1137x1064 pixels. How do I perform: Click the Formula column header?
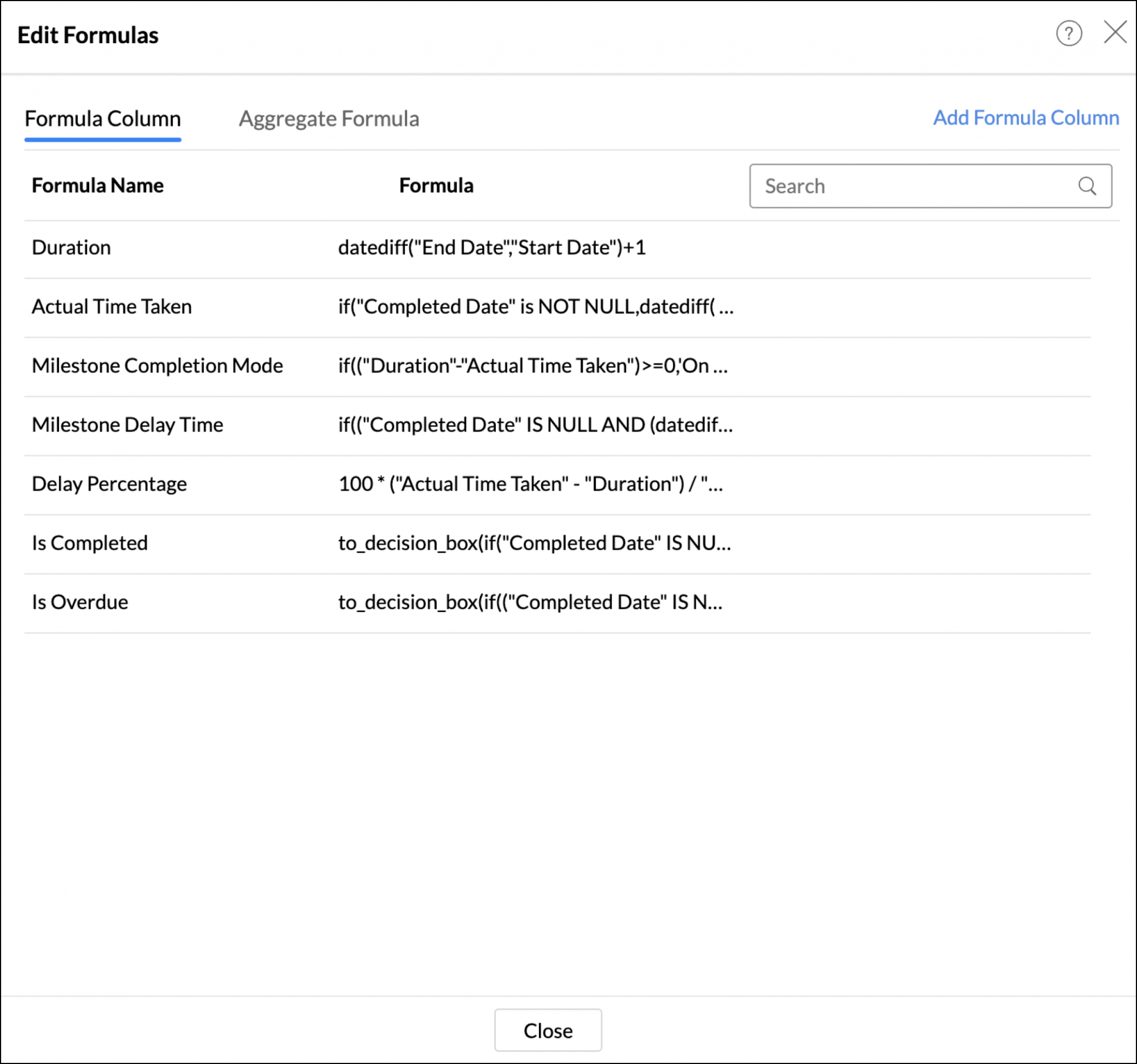[x=436, y=186]
